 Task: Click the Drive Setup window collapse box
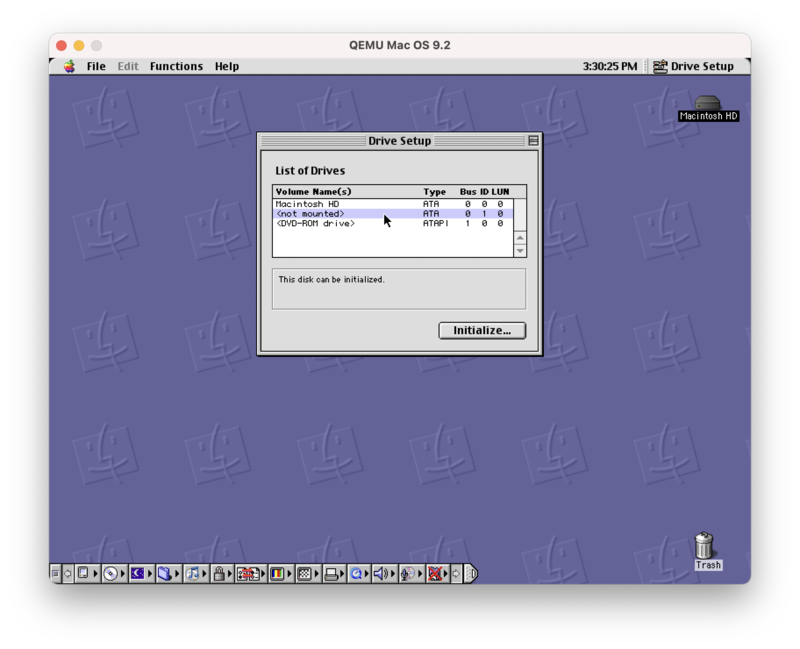533,141
